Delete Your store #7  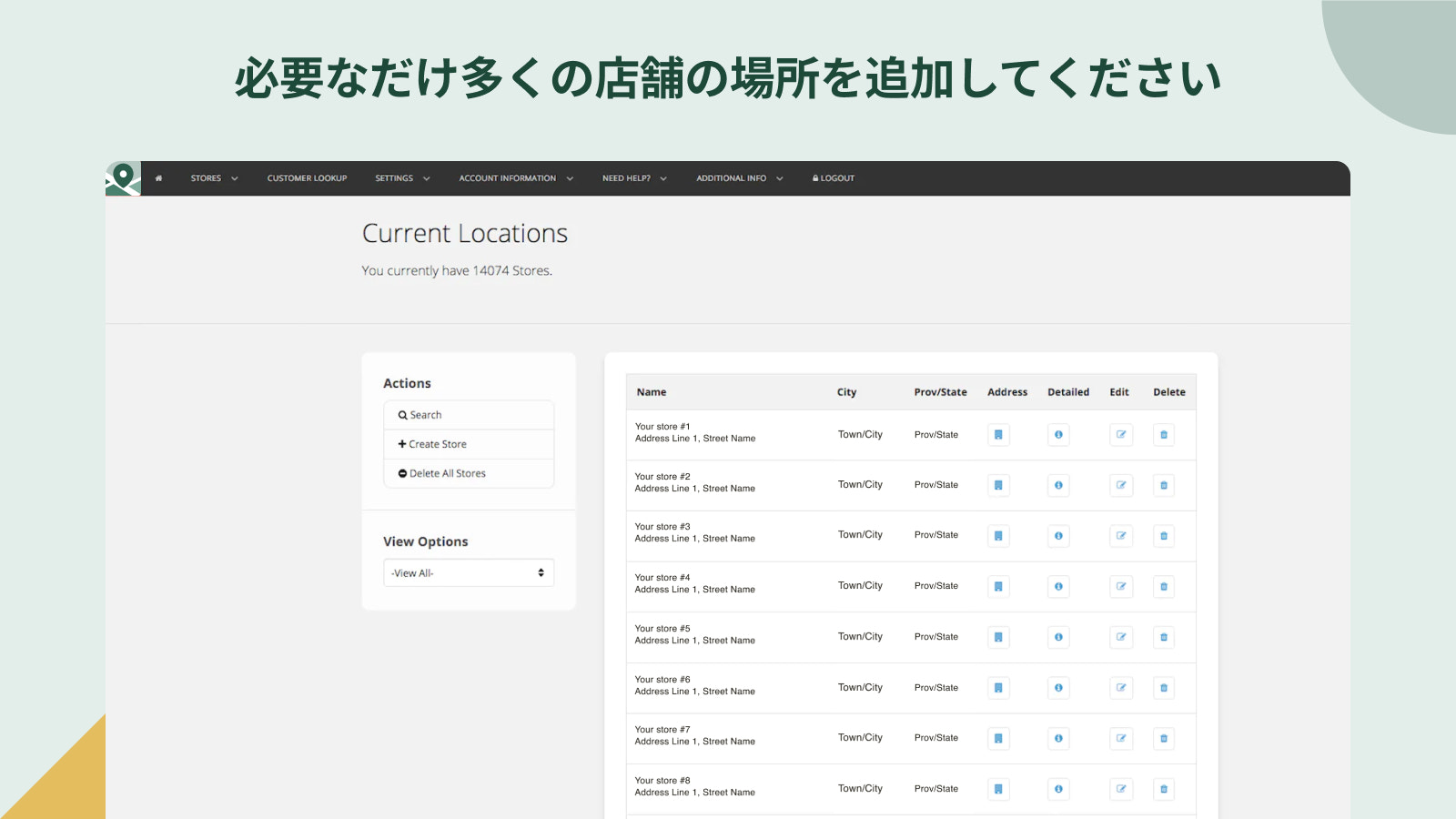[1164, 738]
